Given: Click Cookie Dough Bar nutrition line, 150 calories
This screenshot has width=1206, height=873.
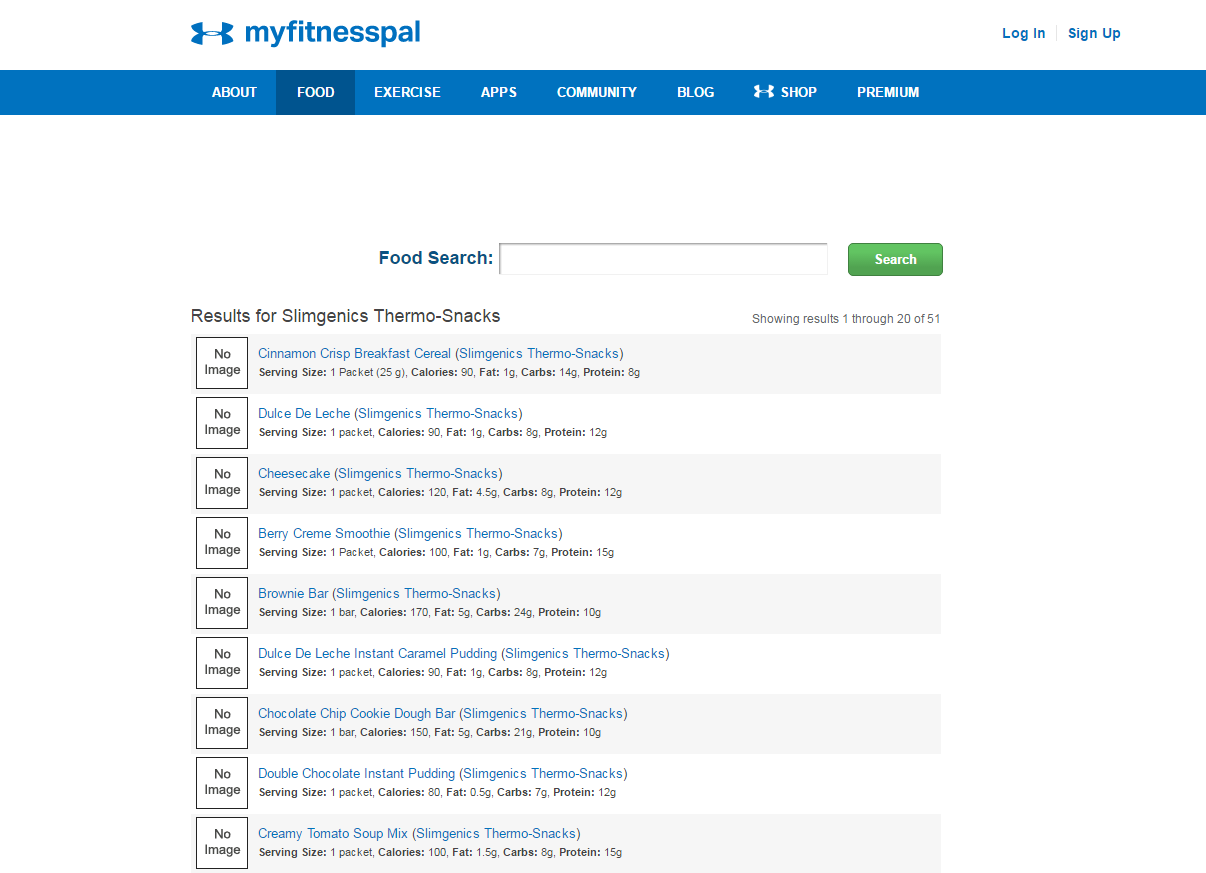Looking at the screenshot, I should (x=430, y=733).
